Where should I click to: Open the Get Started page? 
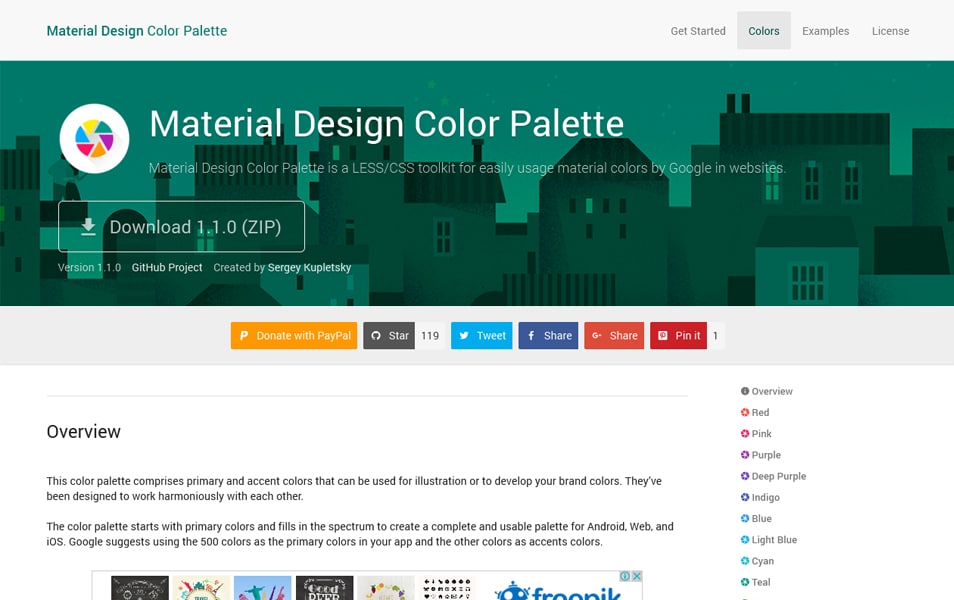pos(697,30)
